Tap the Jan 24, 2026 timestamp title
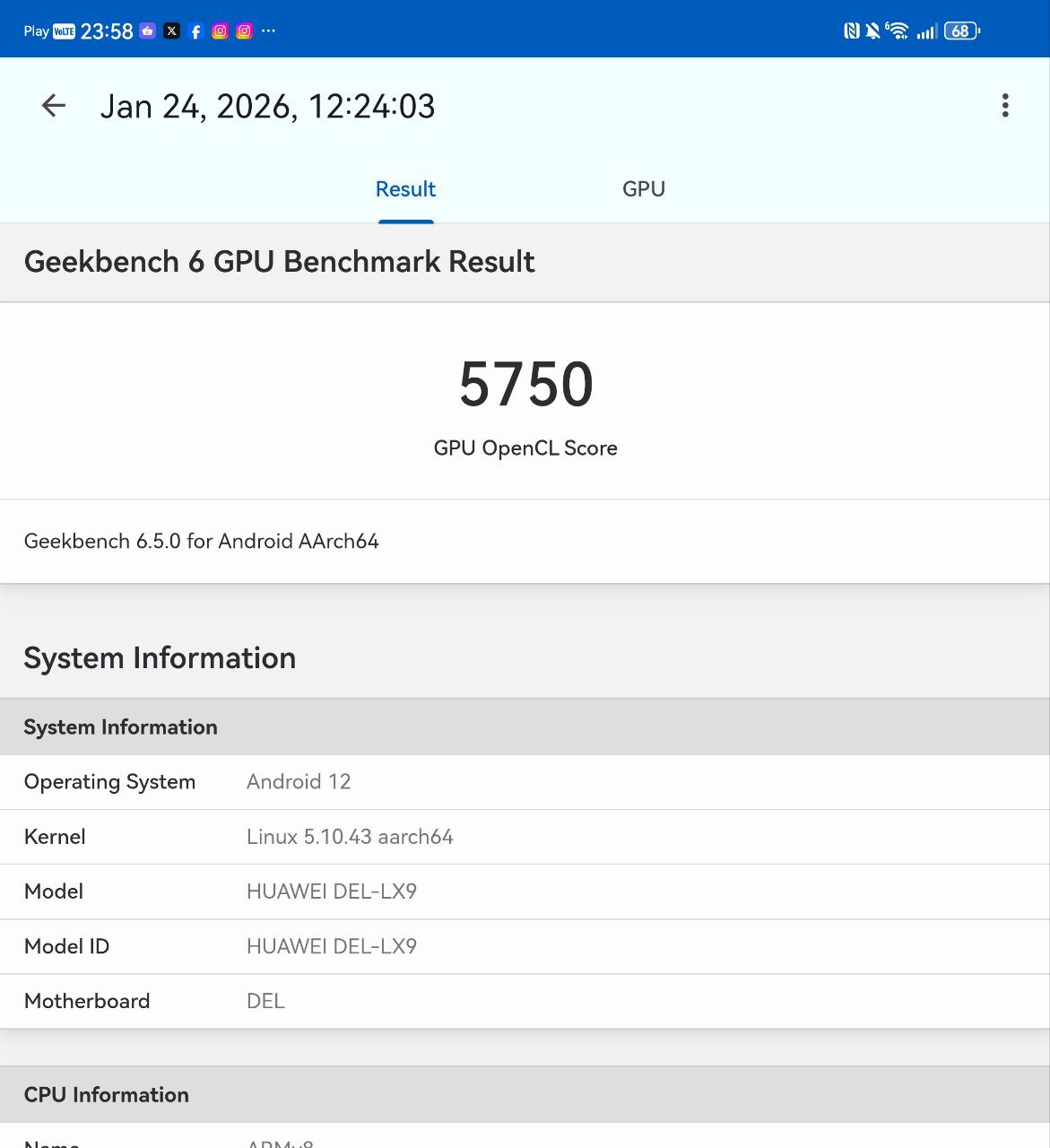The width and height of the screenshot is (1050, 1148). [x=267, y=107]
